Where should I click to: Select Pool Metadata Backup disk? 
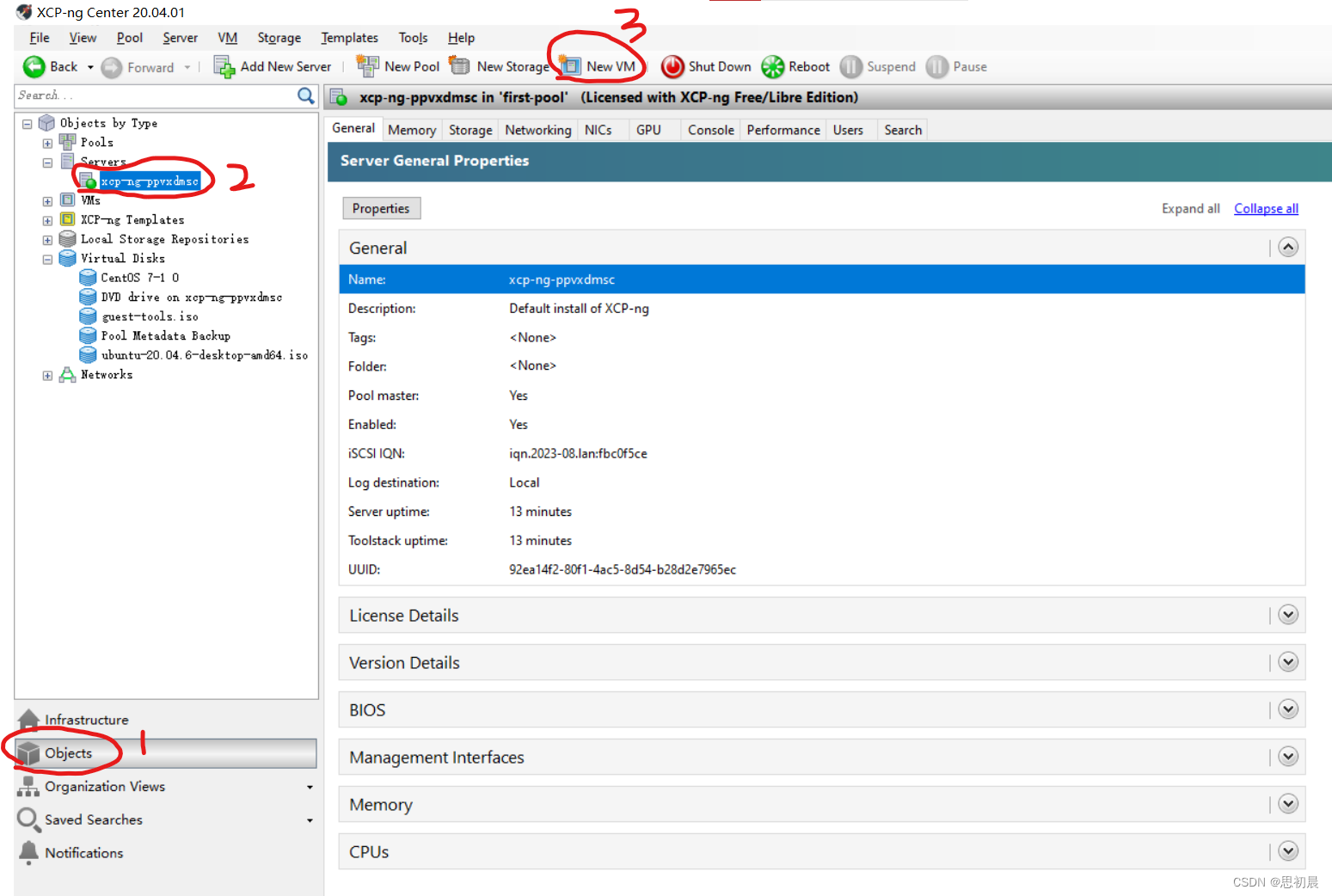[166, 335]
